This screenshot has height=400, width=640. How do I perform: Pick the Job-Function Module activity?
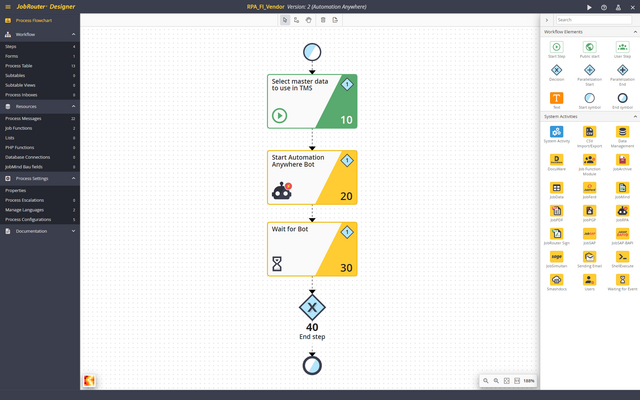pos(589,160)
